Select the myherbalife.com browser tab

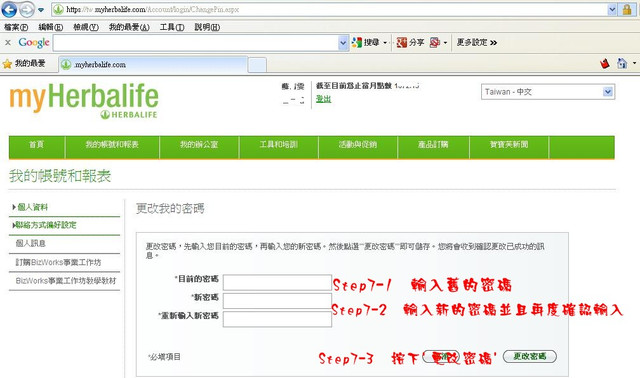pos(153,64)
